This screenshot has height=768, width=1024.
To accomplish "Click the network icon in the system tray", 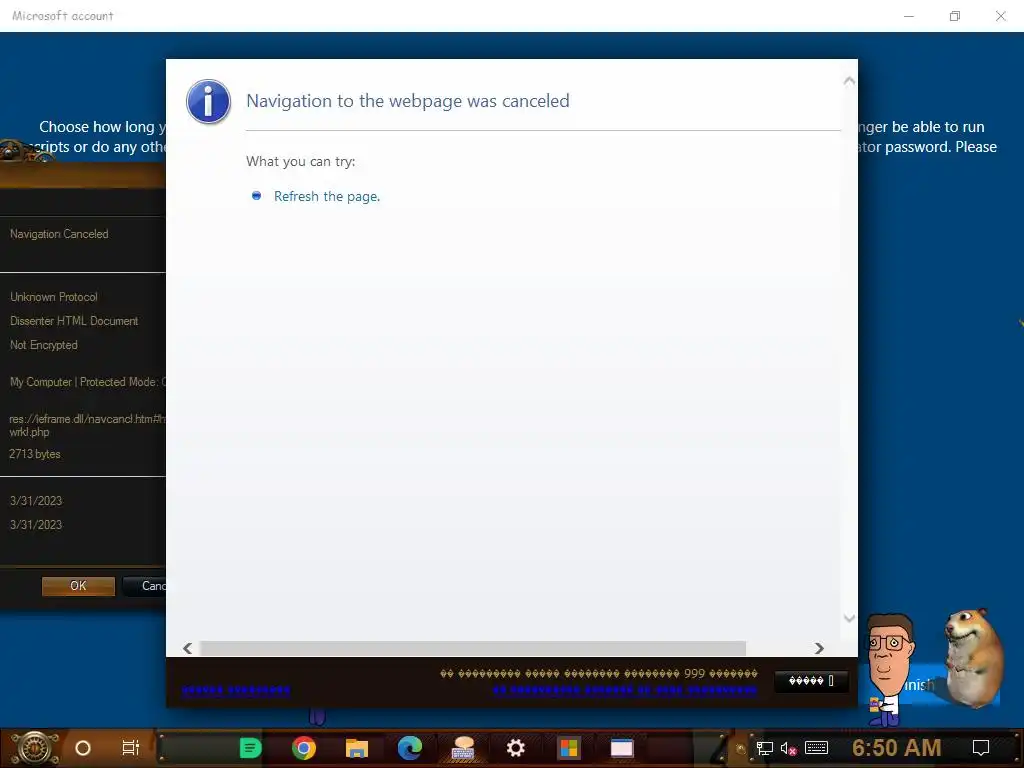I will tap(764, 748).
